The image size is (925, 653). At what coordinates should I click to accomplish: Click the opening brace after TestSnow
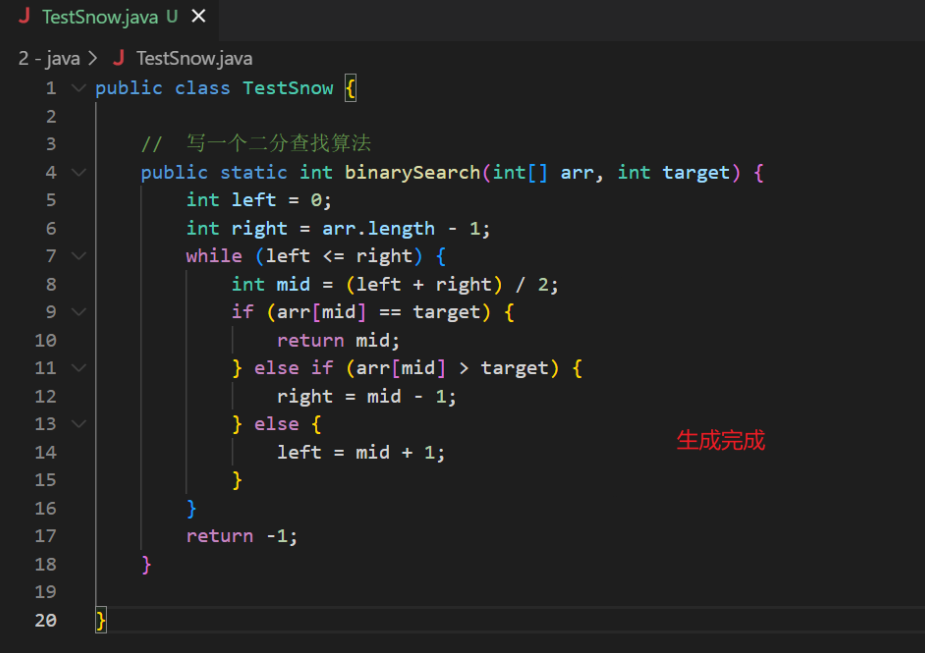350,89
